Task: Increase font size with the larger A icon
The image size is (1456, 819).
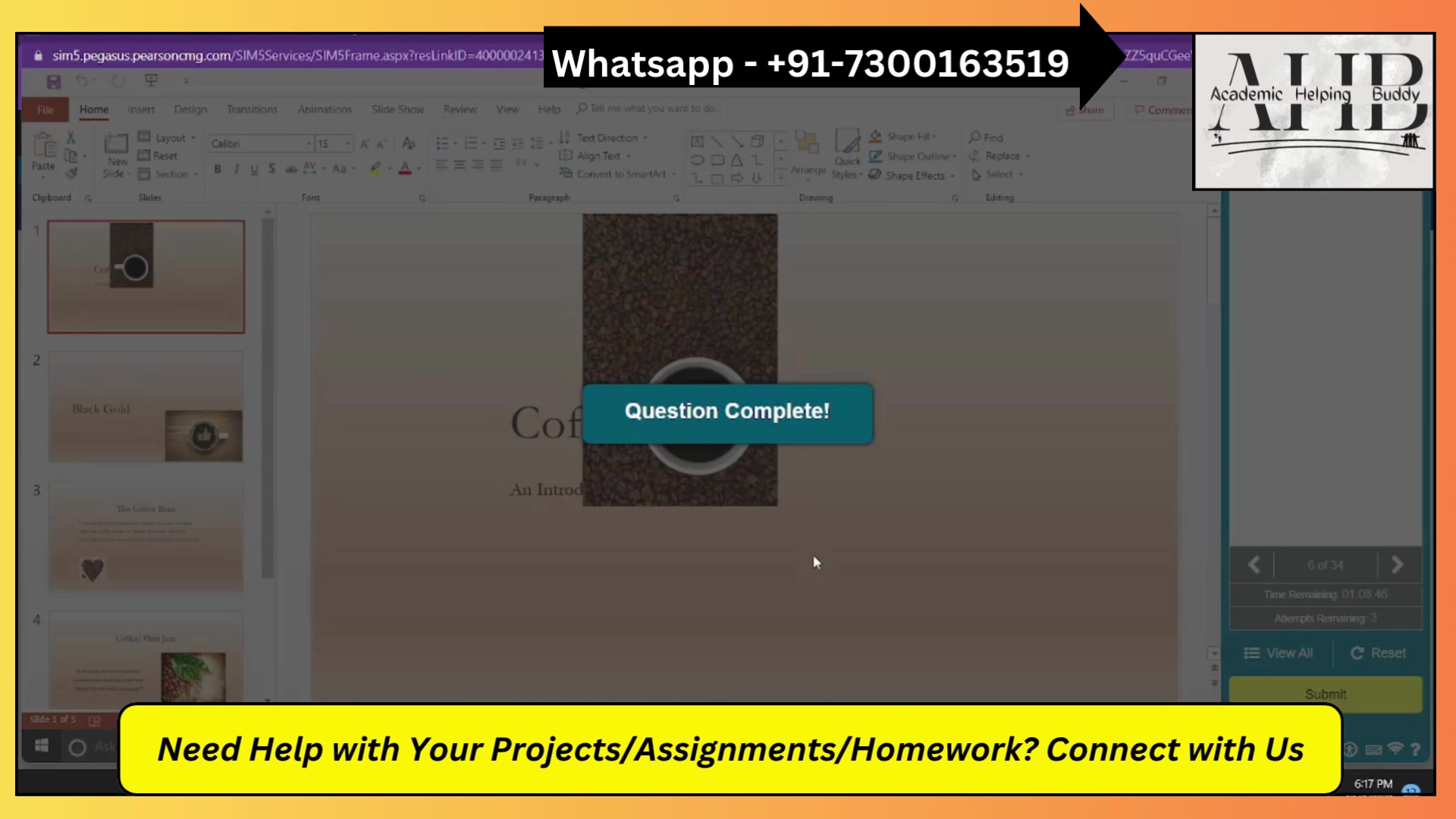Action: pos(365,143)
